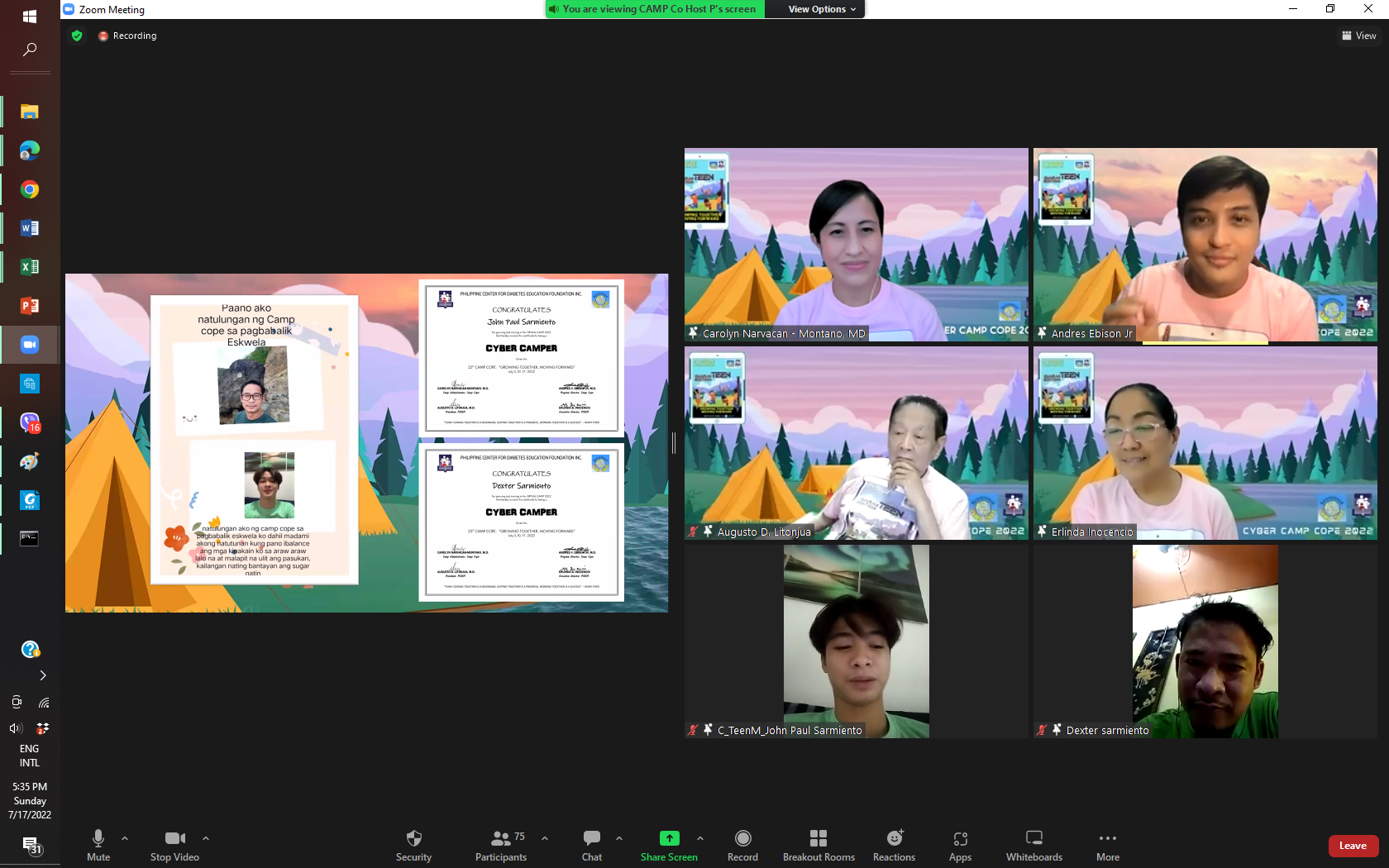Open the More menu in toolbar

coord(1107,839)
